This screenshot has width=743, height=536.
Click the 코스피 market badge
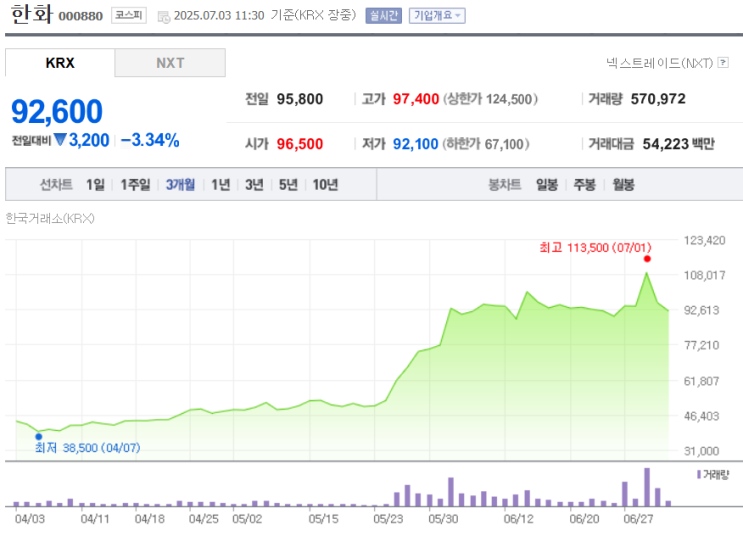(129, 16)
